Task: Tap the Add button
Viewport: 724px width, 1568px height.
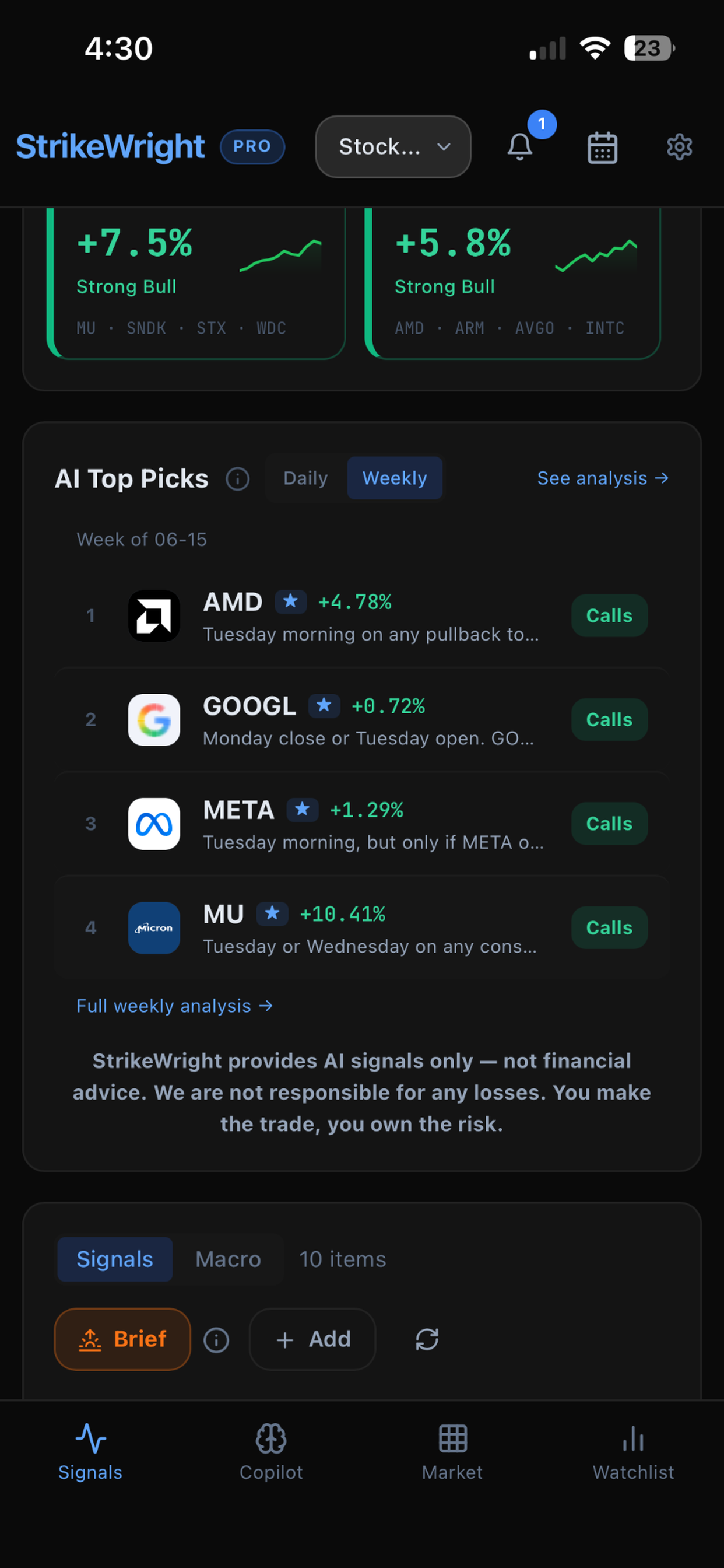Action: coord(312,1339)
